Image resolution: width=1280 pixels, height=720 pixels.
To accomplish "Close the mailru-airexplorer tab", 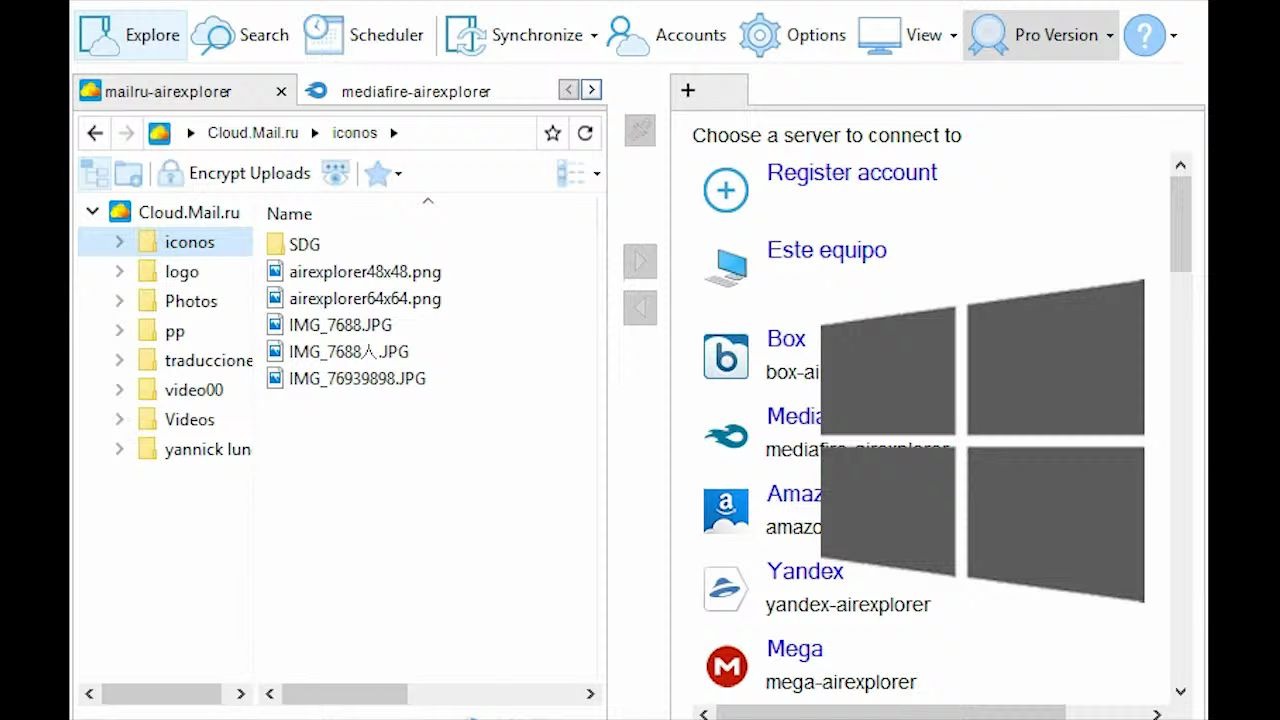I will coord(281,91).
